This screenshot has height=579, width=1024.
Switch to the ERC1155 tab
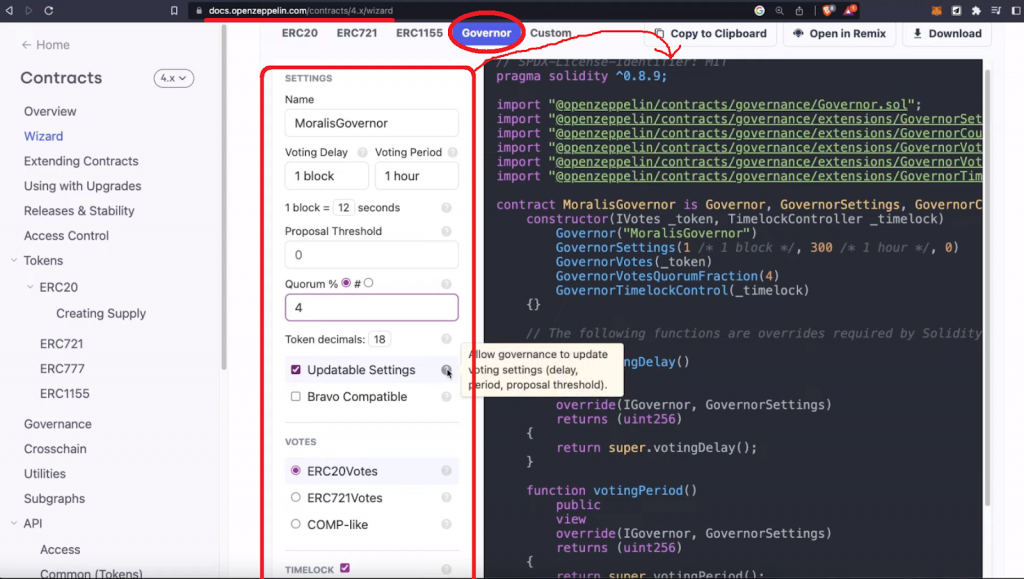coord(419,33)
